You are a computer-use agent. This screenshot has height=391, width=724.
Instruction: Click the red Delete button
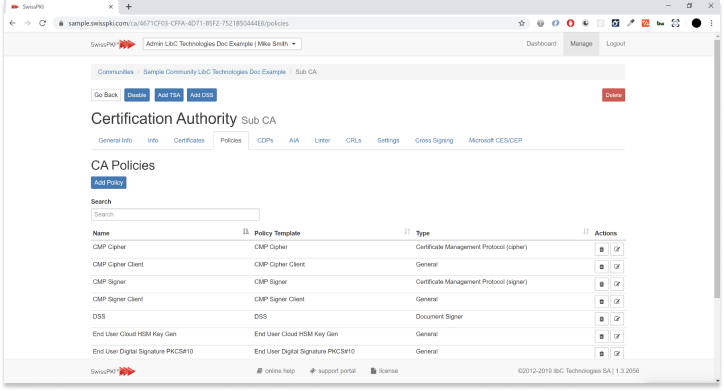pos(613,95)
